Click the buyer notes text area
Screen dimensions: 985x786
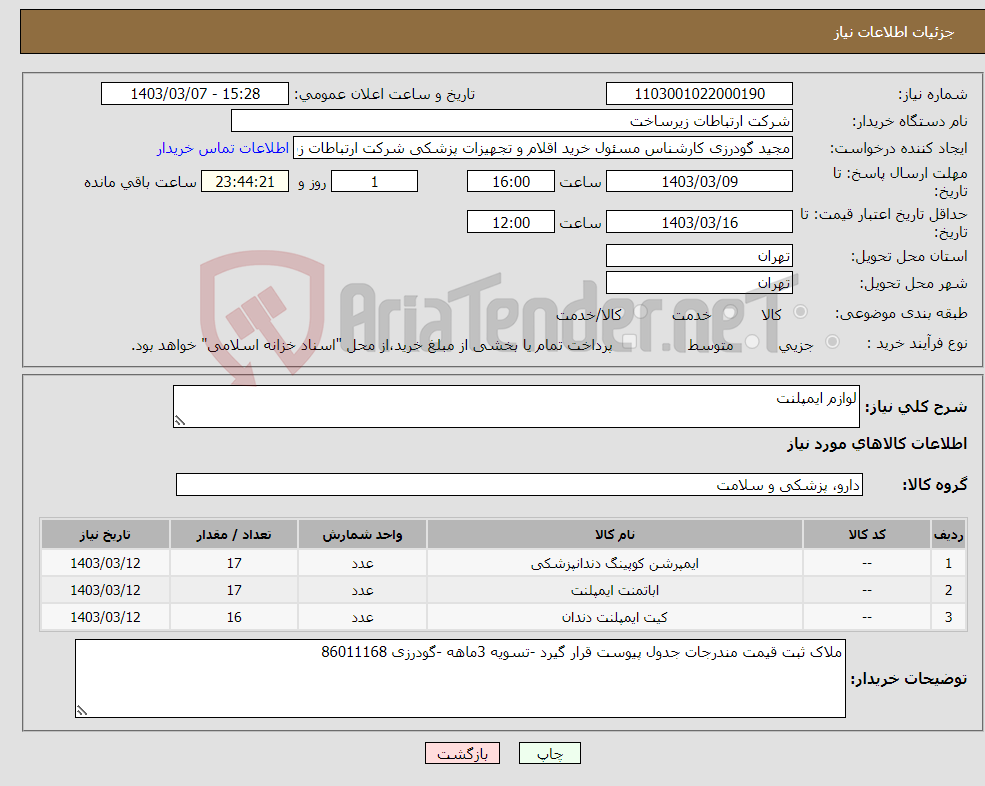pos(460,679)
